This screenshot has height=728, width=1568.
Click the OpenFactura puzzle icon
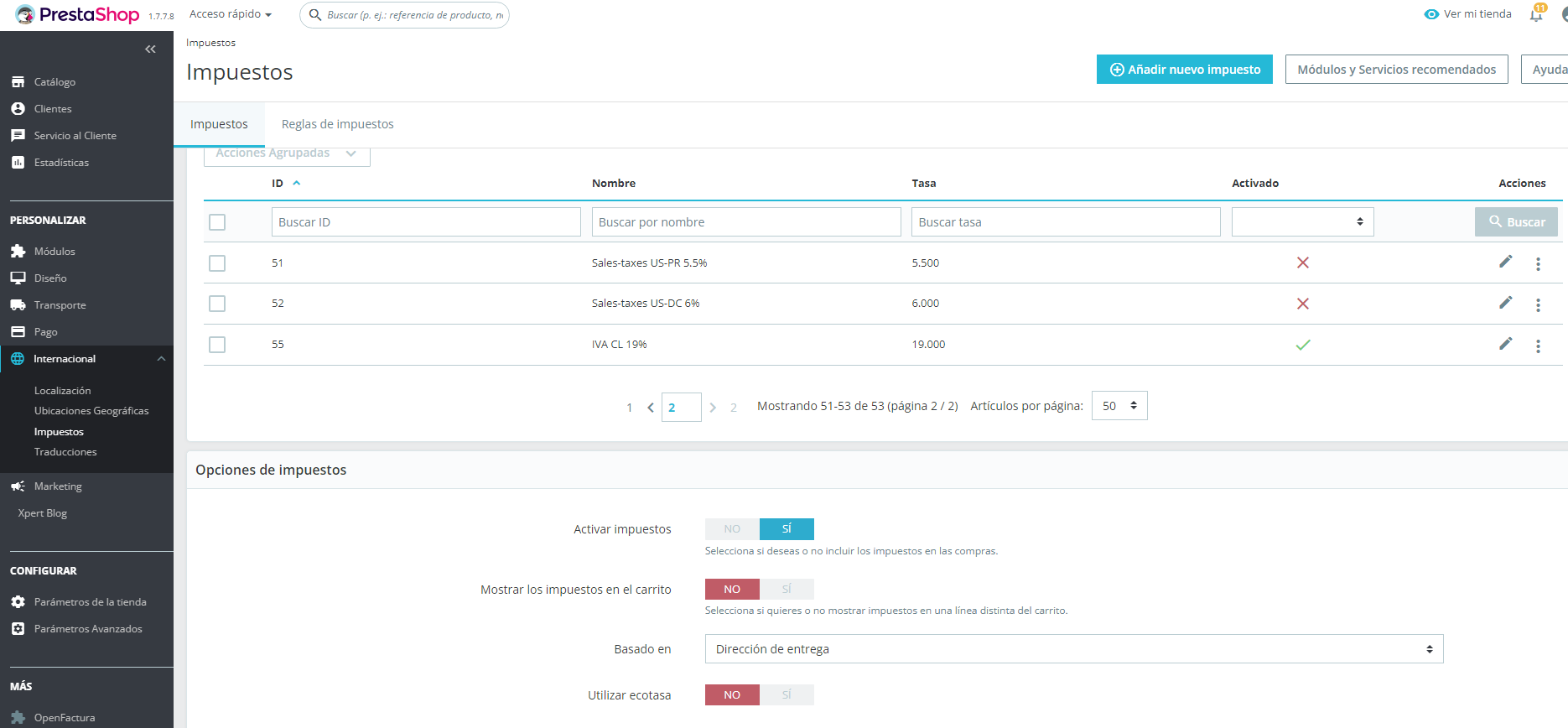coord(18,718)
